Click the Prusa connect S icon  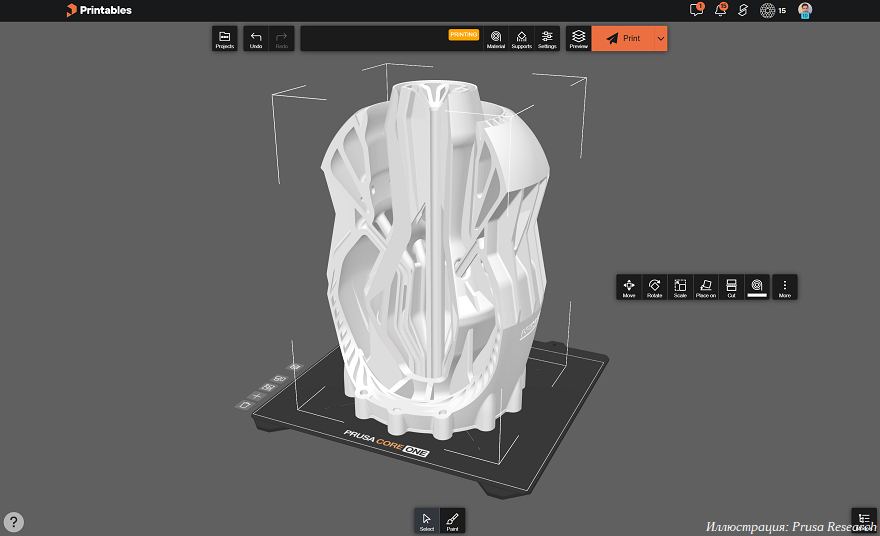[x=743, y=10]
